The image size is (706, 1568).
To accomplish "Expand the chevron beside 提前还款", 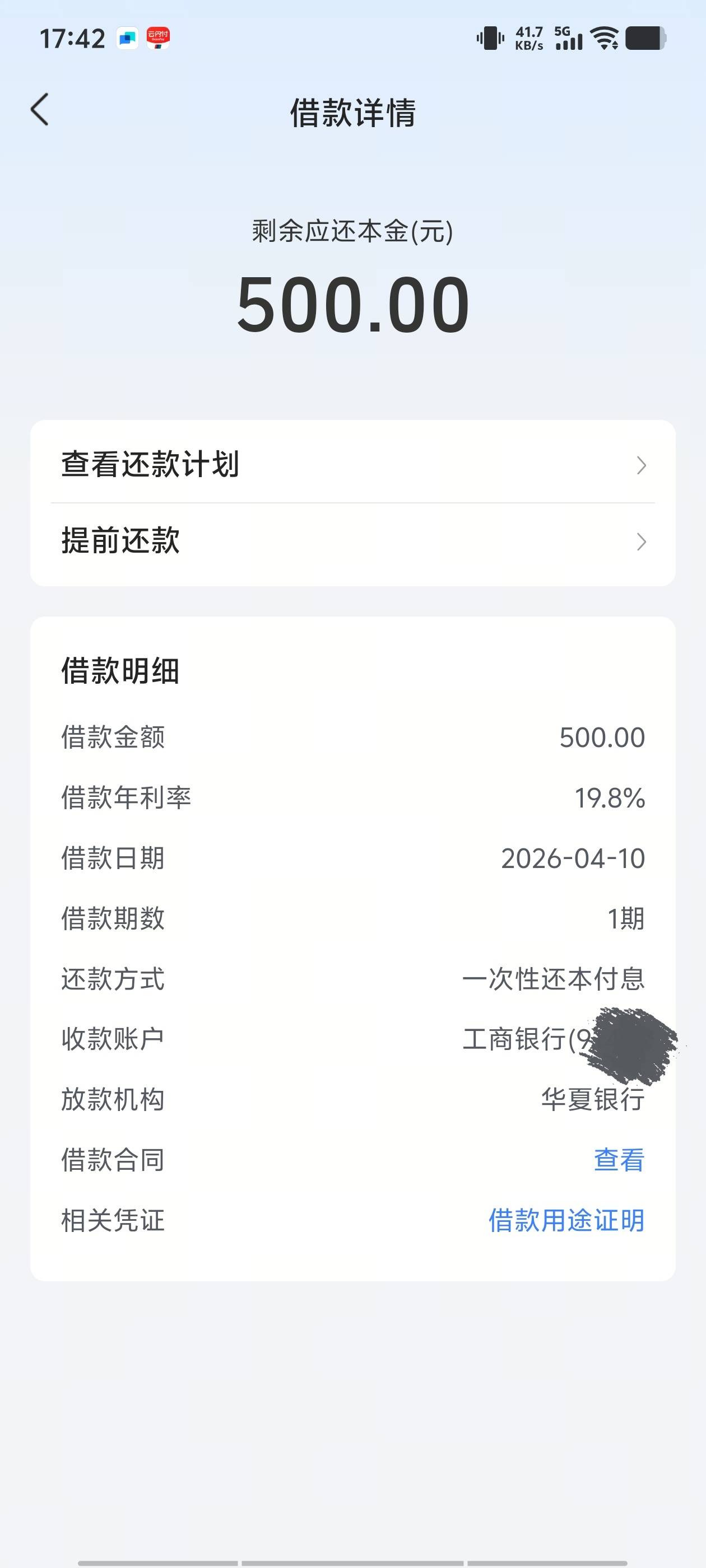I will 641,542.
